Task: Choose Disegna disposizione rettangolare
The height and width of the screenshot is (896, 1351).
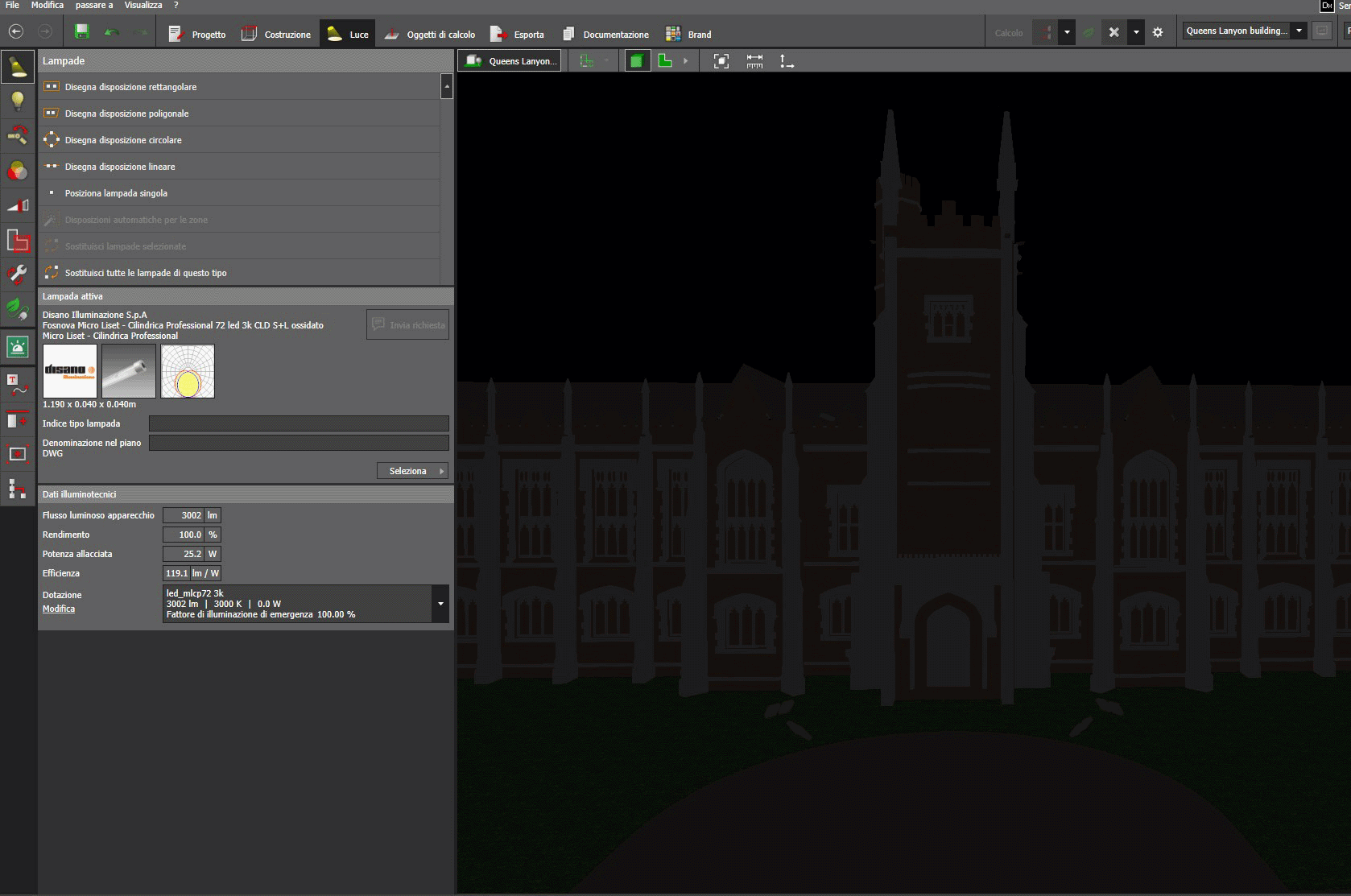Action: (239, 87)
